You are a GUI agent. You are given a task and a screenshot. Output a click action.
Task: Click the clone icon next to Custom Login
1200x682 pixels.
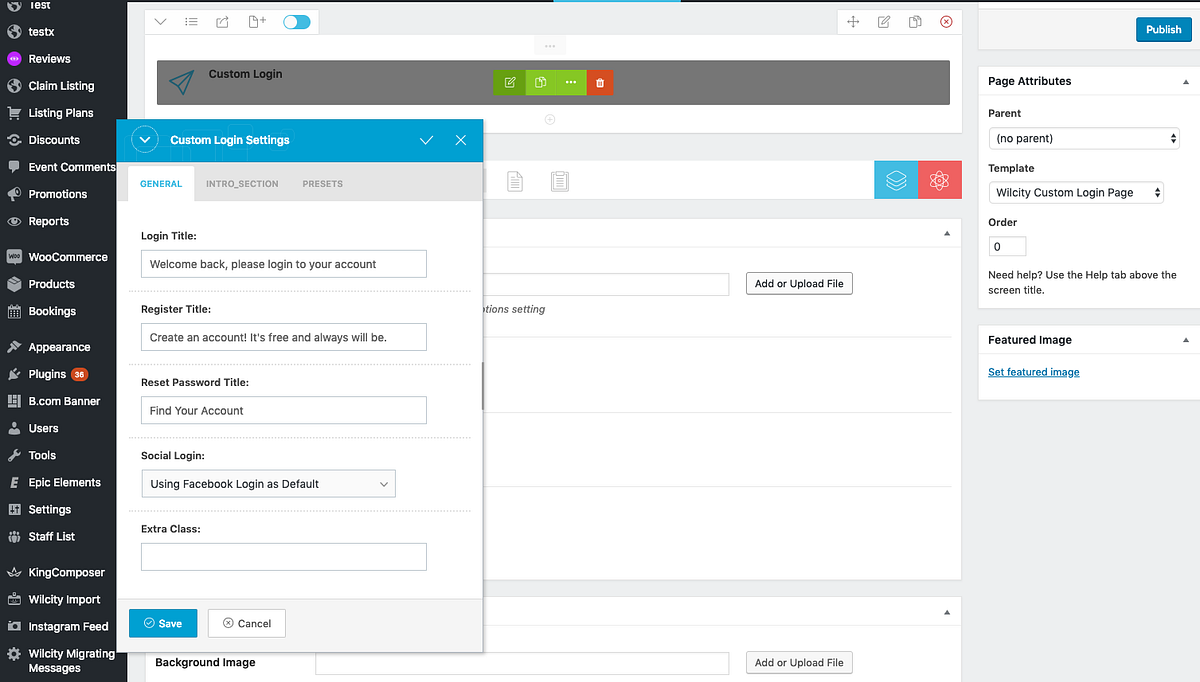tap(540, 83)
